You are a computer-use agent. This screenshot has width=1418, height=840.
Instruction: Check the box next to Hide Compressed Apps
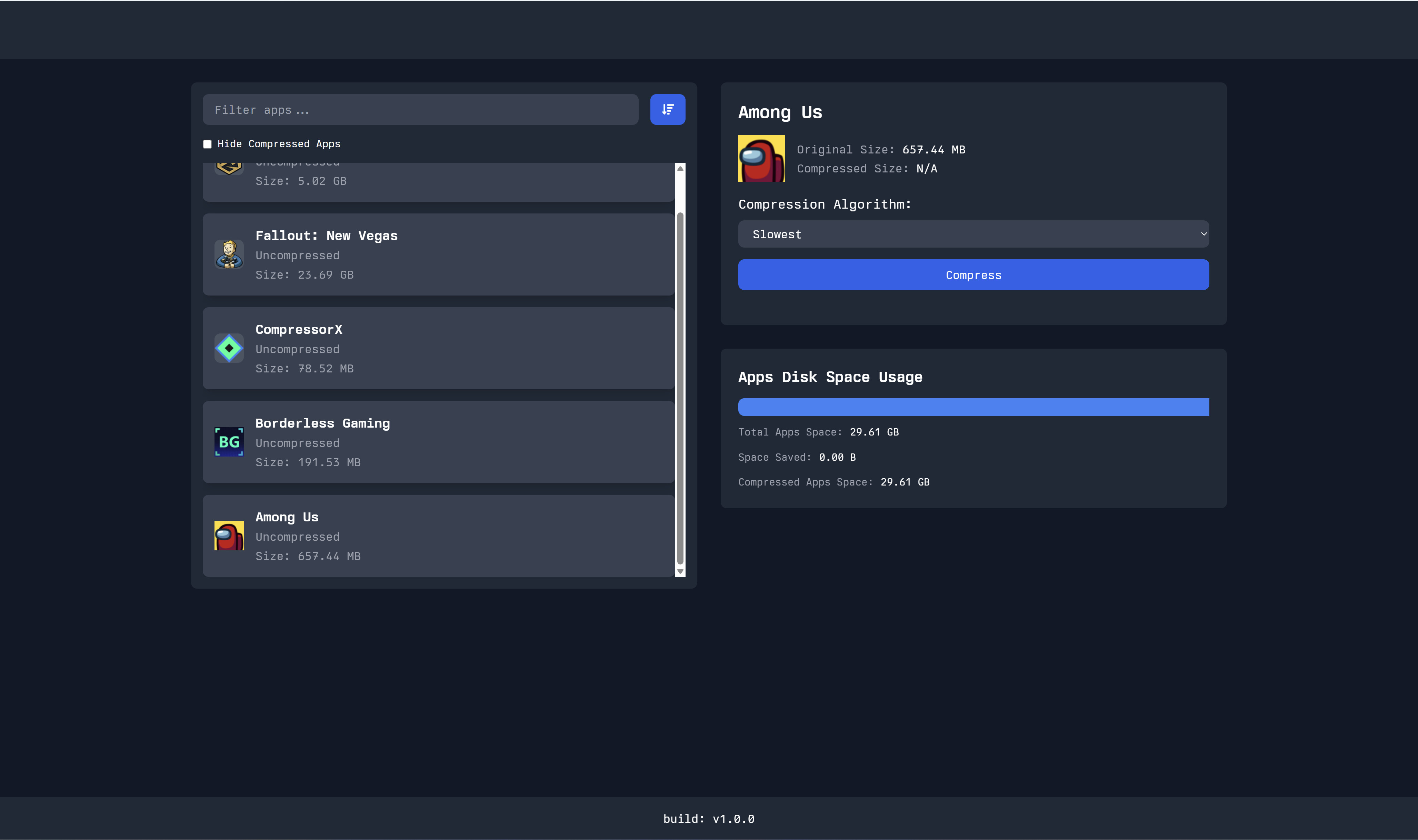pos(207,144)
